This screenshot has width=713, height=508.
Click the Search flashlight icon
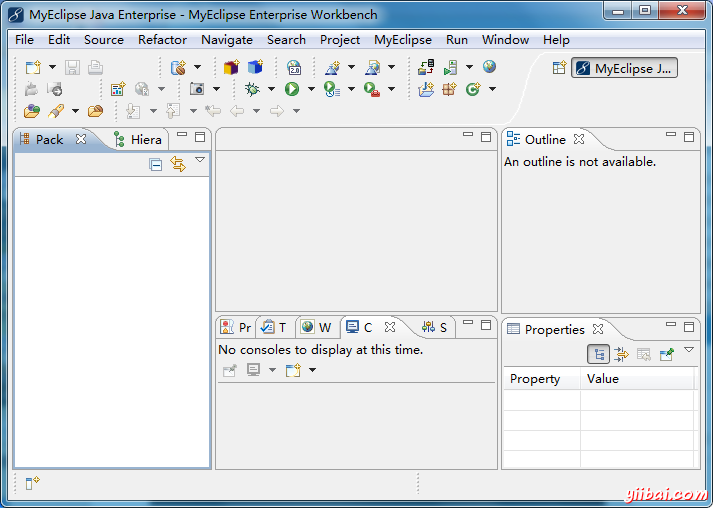point(56,111)
